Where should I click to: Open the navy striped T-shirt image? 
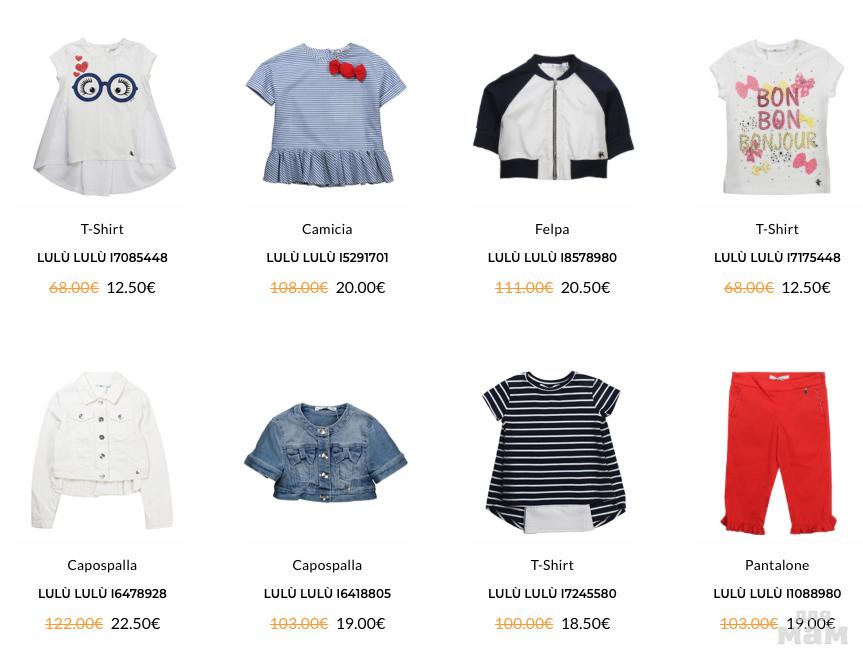pyautogui.click(x=553, y=453)
